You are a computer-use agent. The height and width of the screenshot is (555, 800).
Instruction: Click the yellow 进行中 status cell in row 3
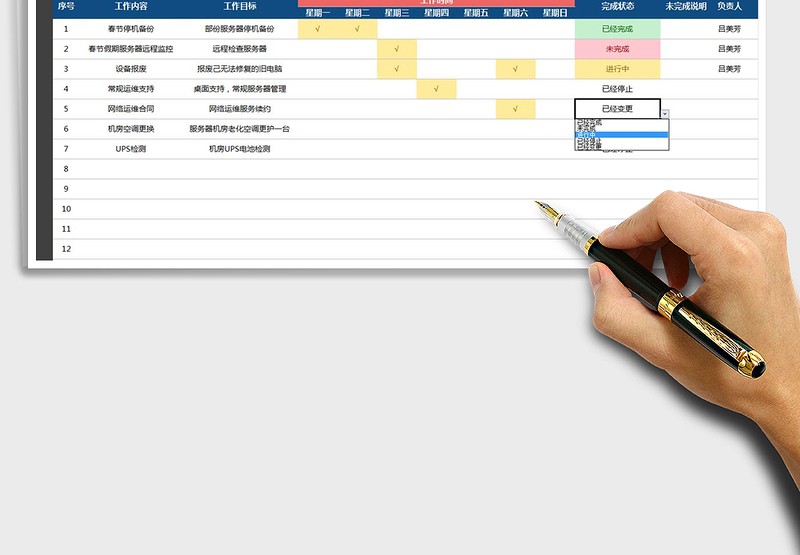pos(617,69)
